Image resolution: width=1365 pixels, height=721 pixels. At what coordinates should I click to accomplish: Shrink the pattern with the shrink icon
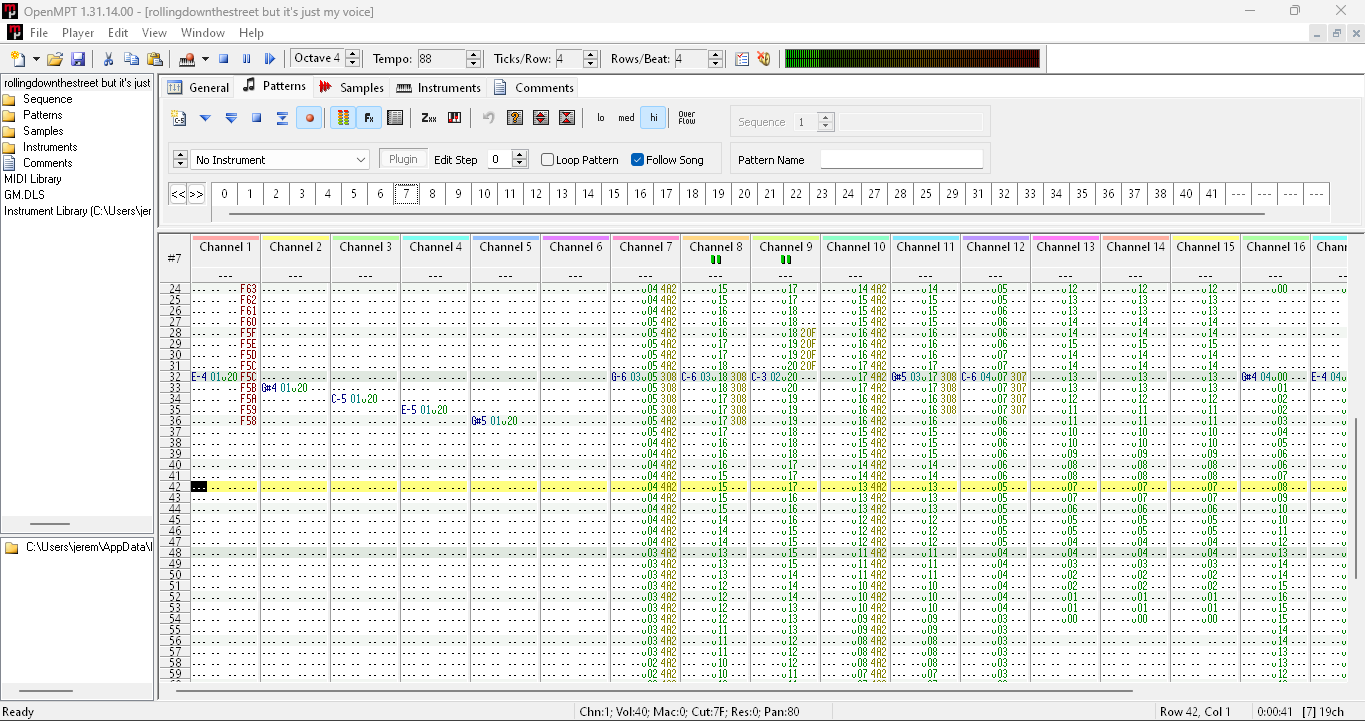click(x=567, y=118)
